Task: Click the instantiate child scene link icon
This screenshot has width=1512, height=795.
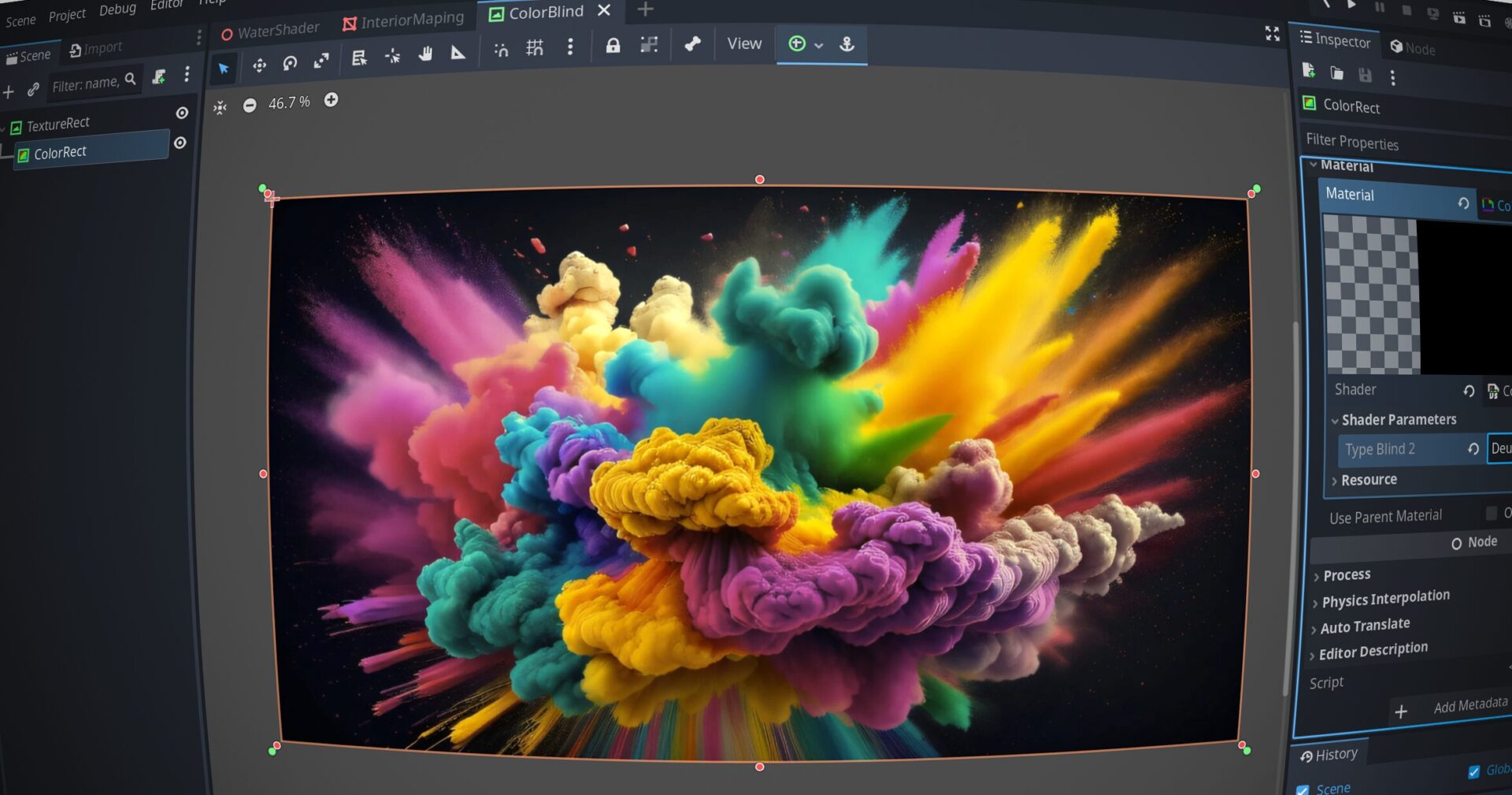Action: click(x=32, y=90)
